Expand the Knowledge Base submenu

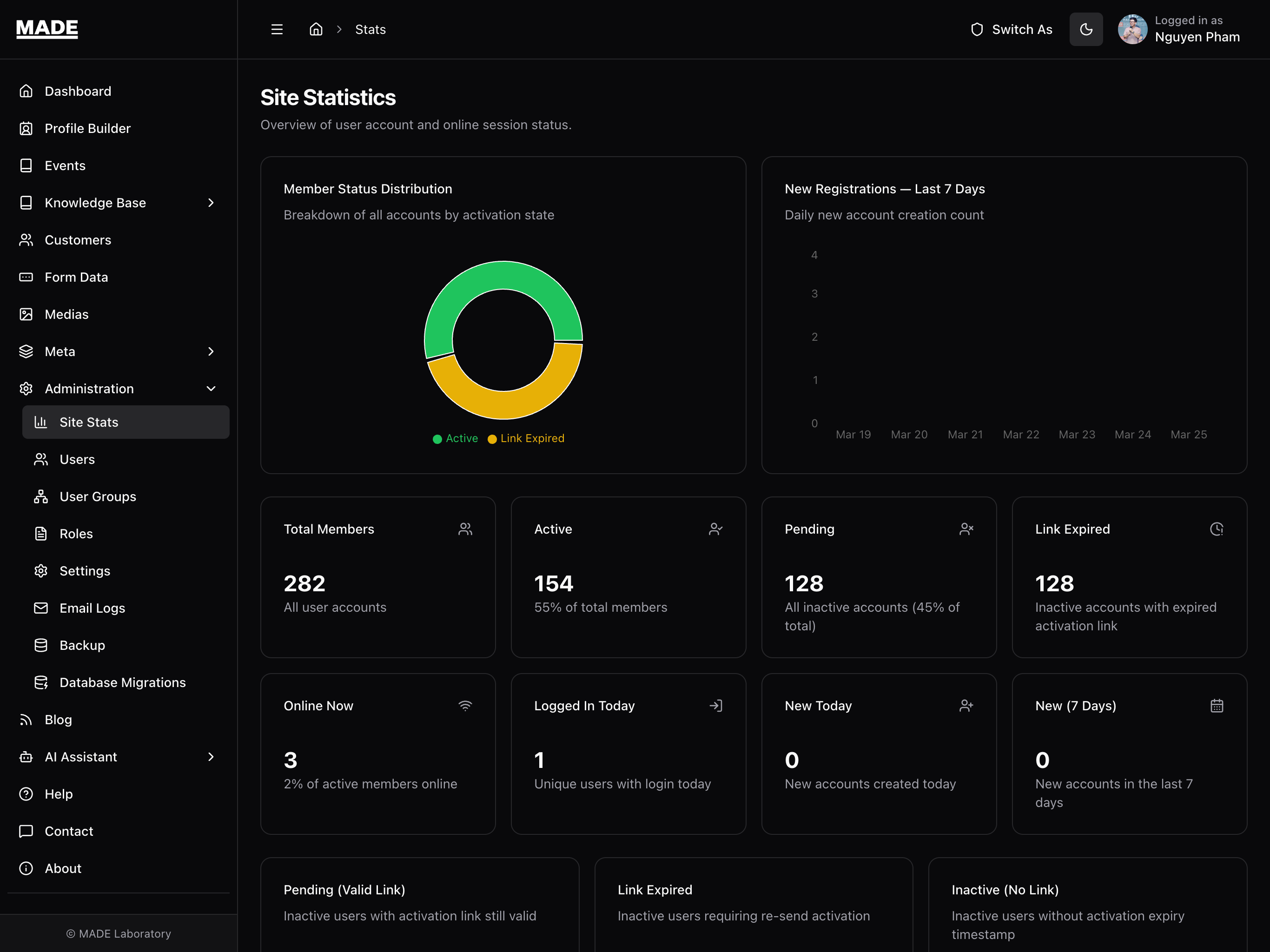click(x=211, y=203)
